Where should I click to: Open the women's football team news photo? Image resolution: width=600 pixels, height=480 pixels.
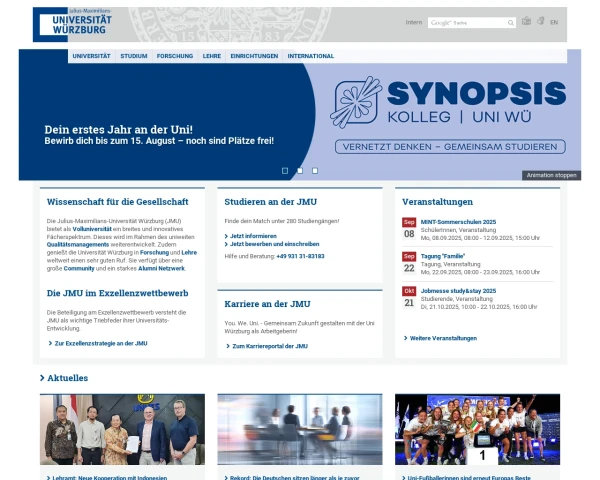(x=477, y=429)
